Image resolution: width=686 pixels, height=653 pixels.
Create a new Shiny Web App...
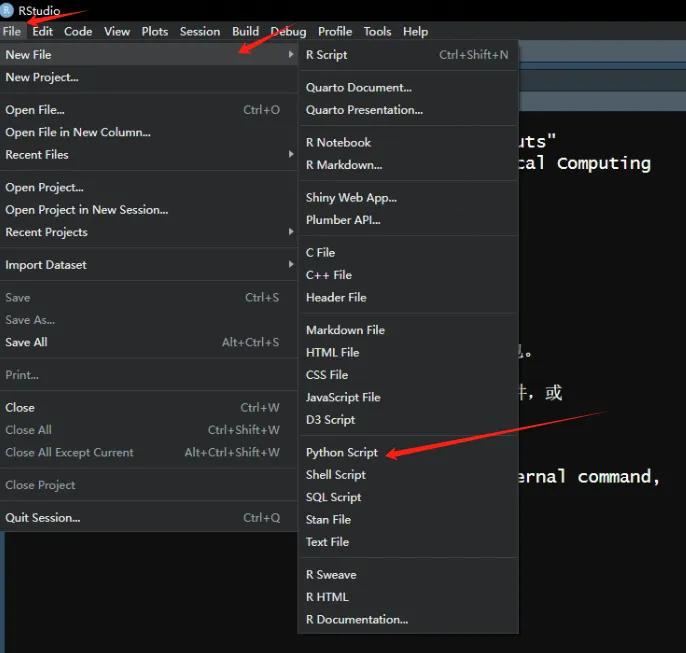[x=408, y=198]
